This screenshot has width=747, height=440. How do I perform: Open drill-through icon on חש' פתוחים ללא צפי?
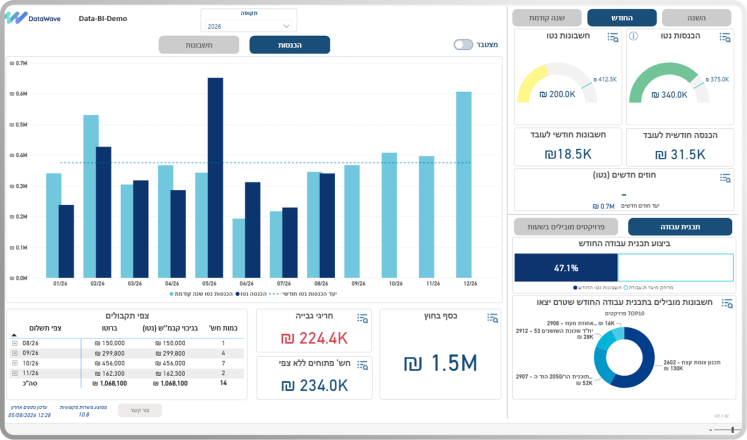click(x=362, y=366)
